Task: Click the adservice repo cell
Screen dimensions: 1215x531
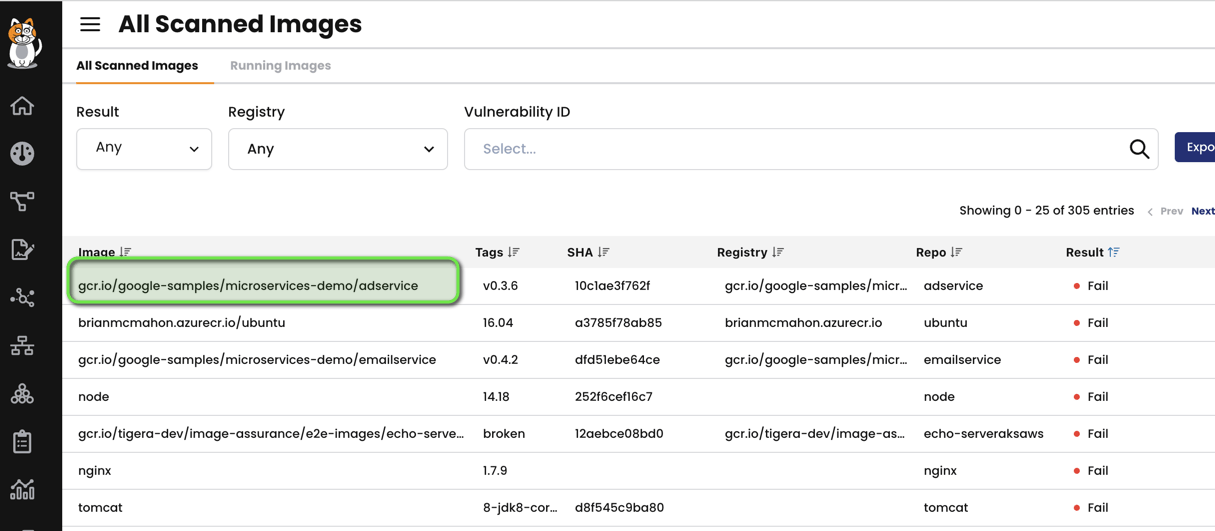Action: 953,286
